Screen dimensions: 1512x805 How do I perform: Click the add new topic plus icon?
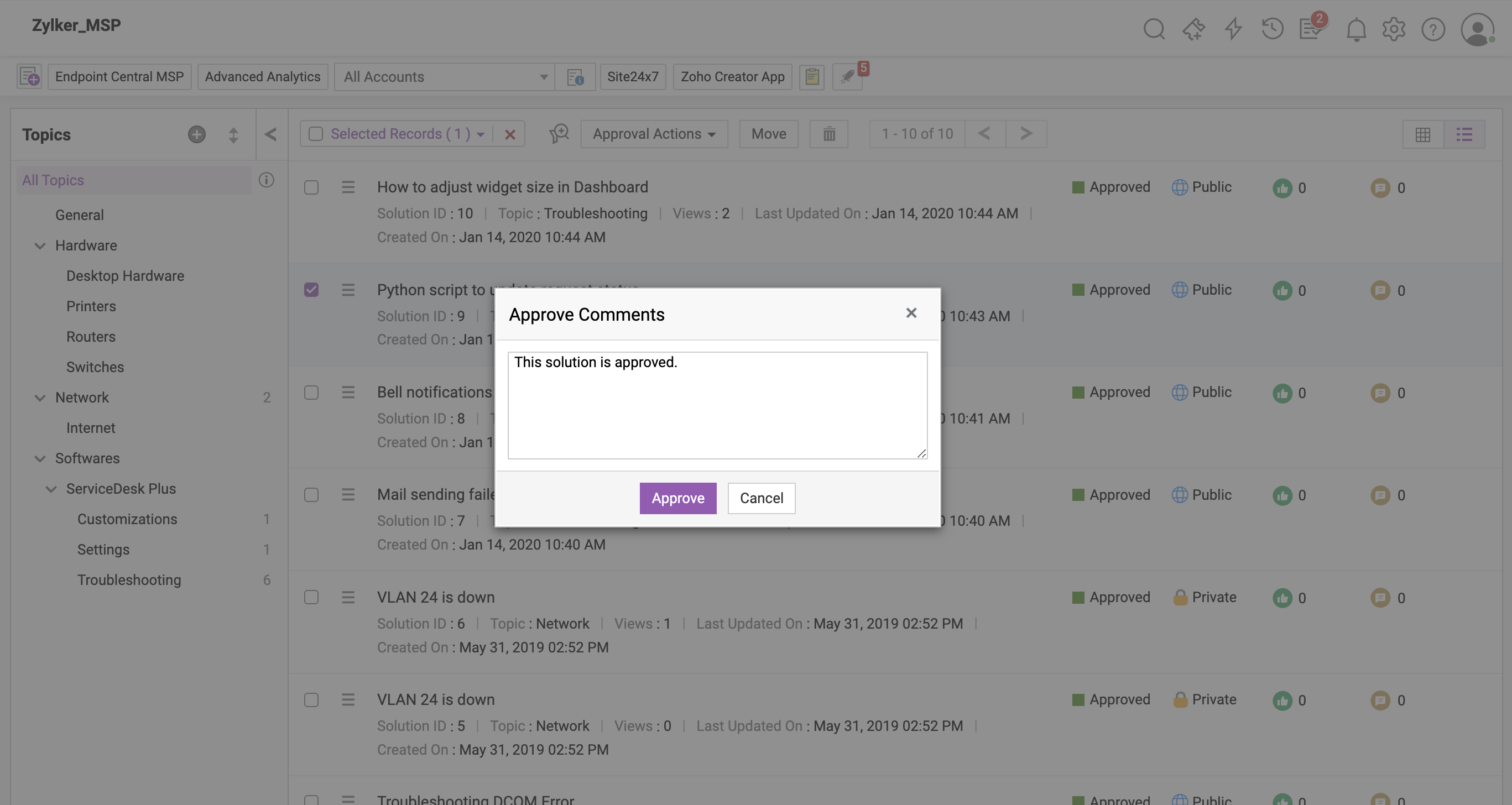click(x=197, y=134)
